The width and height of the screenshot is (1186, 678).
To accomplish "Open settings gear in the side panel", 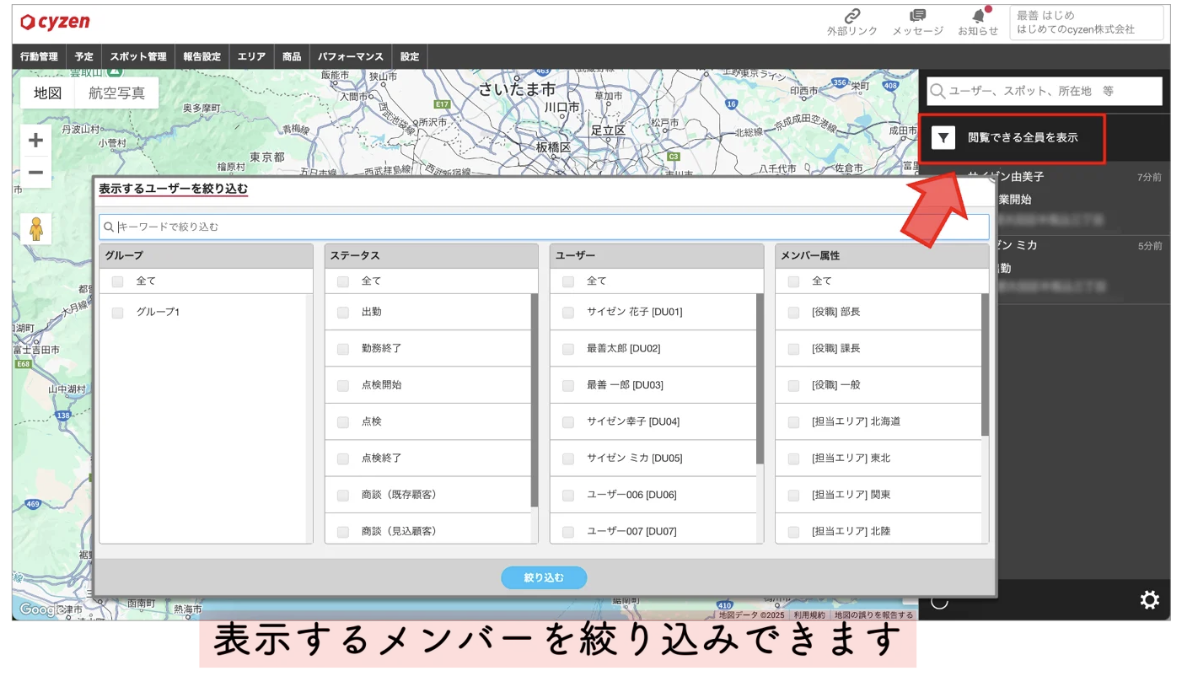I will coord(1150,600).
